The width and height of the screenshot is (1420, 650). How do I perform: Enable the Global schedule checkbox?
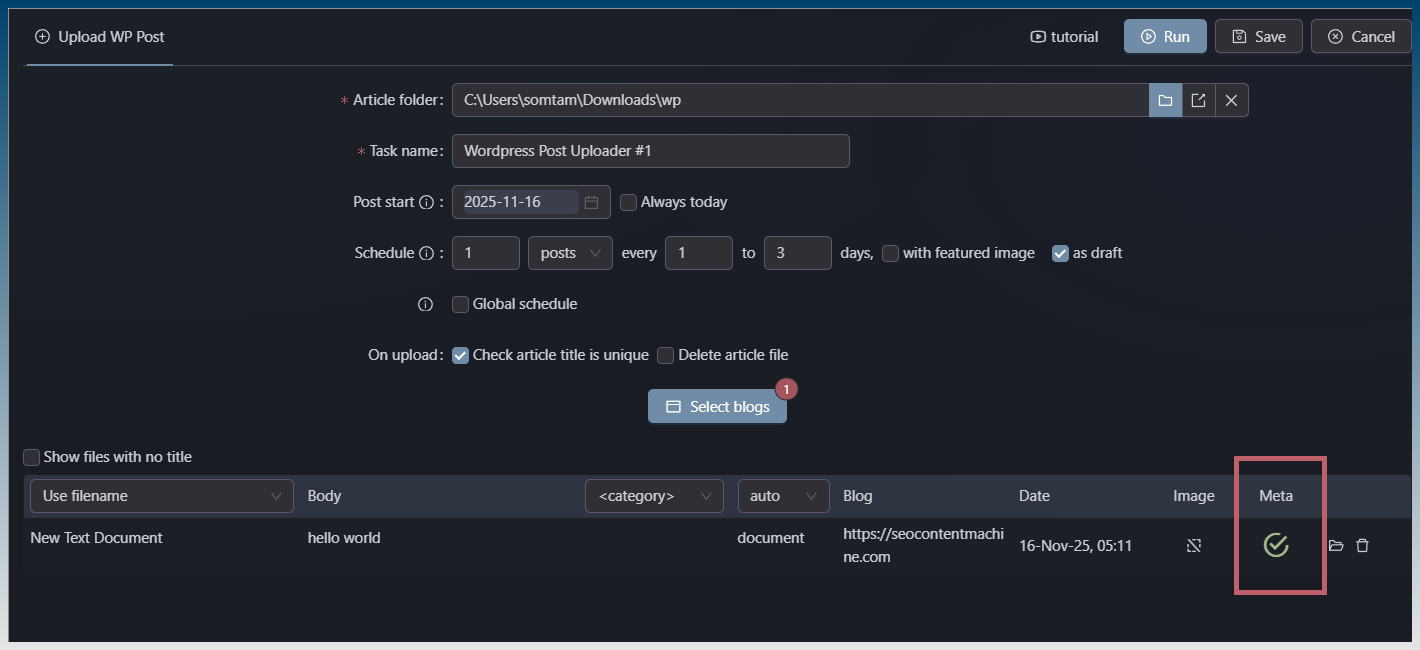(460, 304)
